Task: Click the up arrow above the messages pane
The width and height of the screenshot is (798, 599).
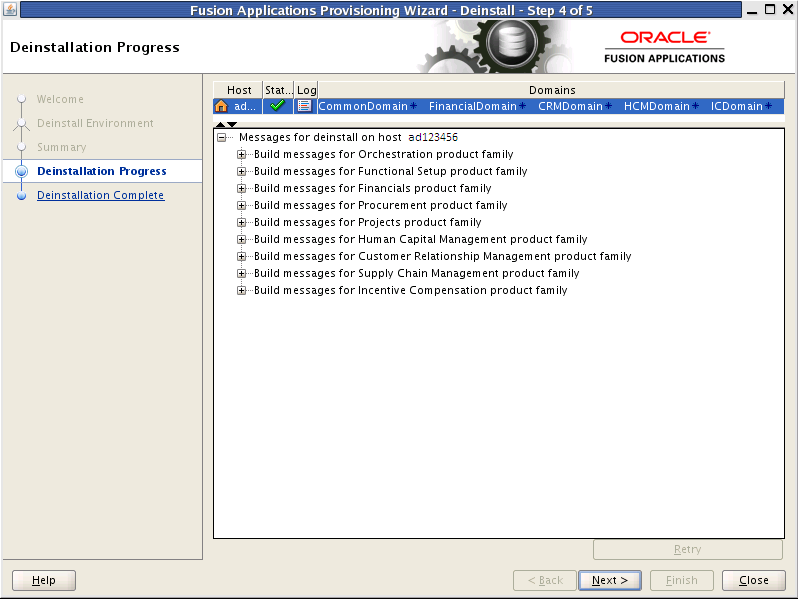Action: tap(220, 124)
